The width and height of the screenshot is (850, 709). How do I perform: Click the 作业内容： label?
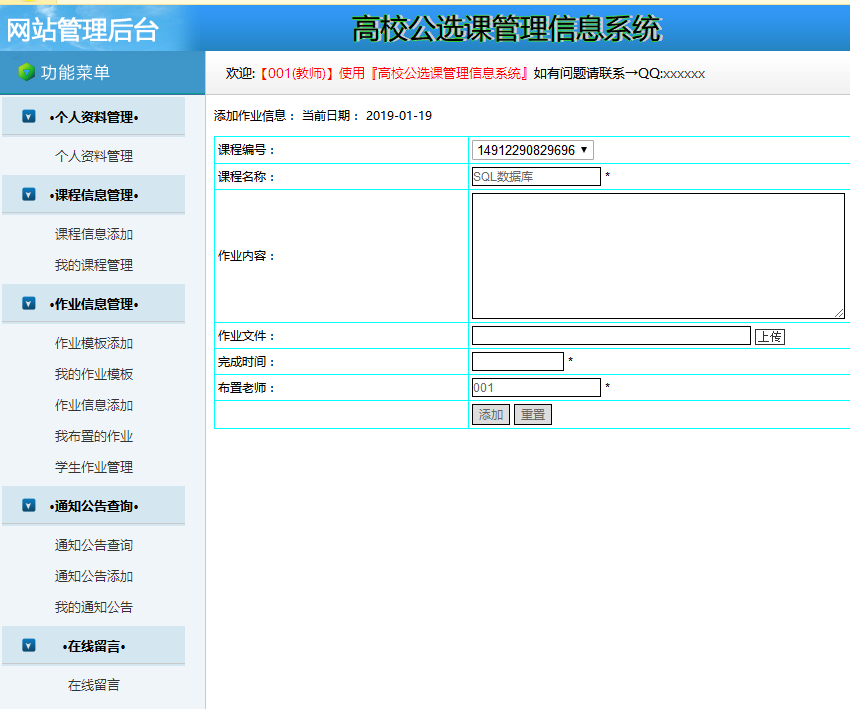(246, 256)
